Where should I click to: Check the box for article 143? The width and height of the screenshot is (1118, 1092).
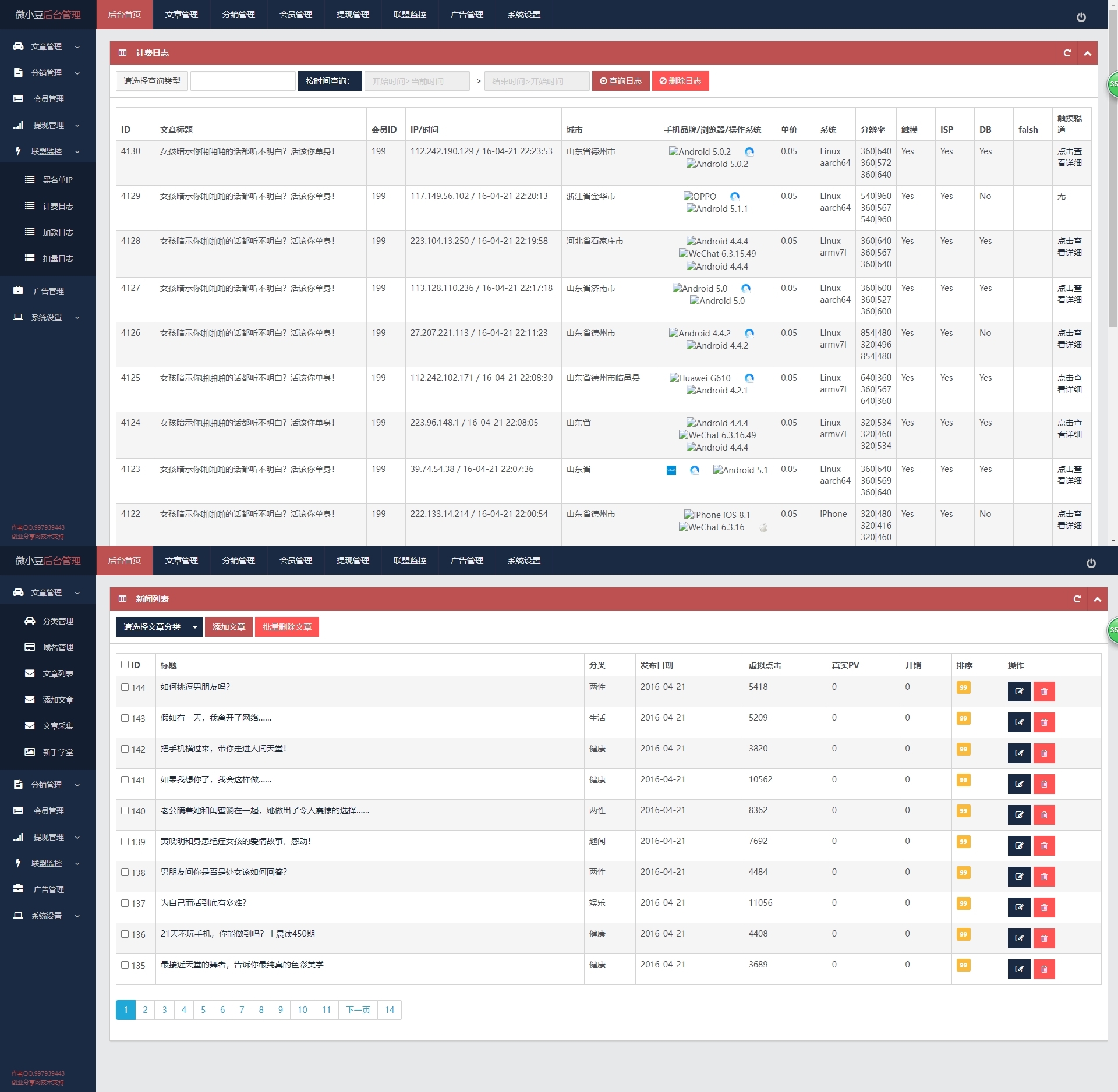pyautogui.click(x=125, y=718)
